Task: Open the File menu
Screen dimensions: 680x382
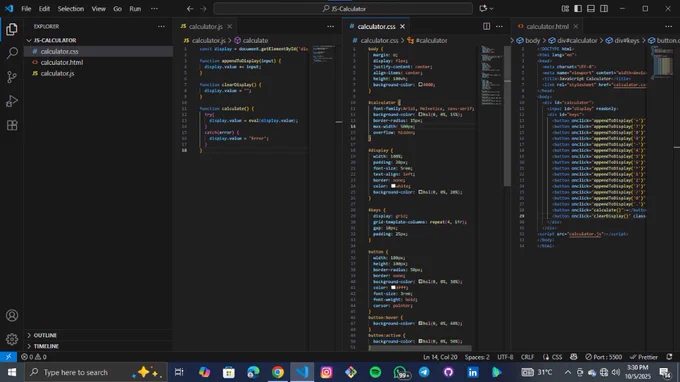Action: [26, 9]
